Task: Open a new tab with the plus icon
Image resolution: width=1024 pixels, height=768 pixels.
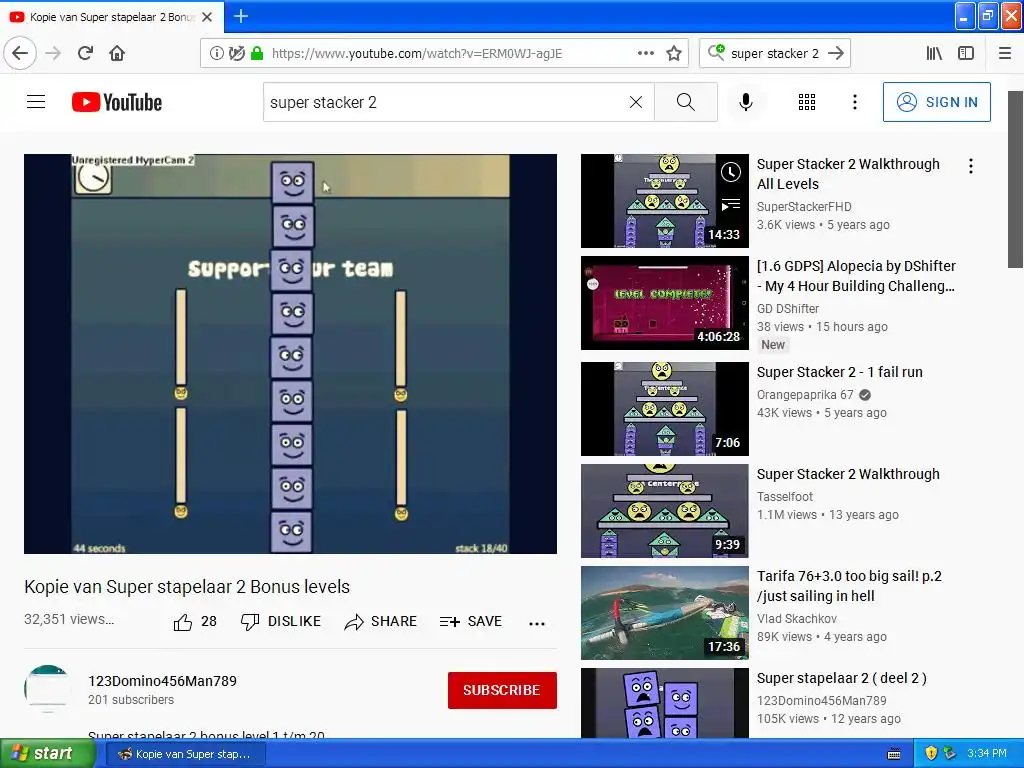Action: (241, 16)
